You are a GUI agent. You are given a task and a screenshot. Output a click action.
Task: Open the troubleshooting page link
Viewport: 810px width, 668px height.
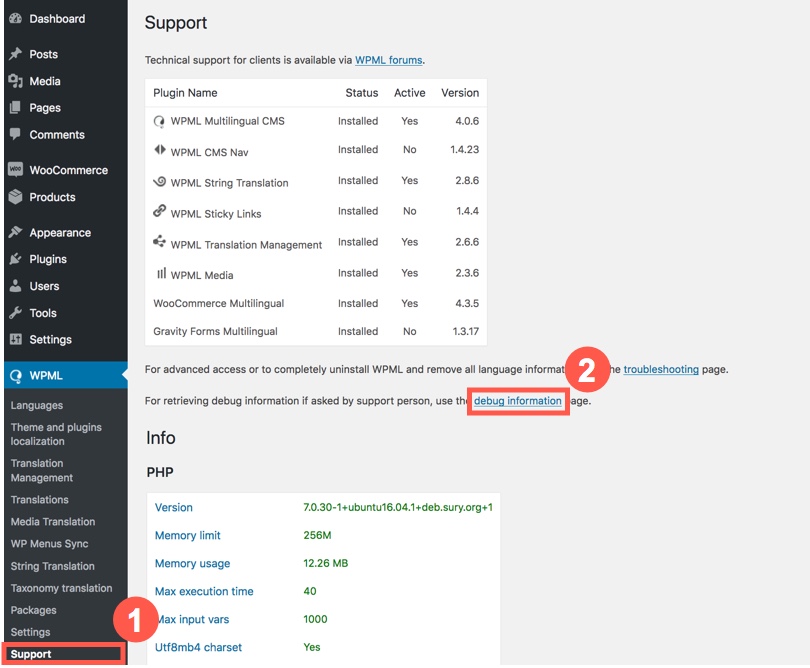pyautogui.click(x=661, y=369)
